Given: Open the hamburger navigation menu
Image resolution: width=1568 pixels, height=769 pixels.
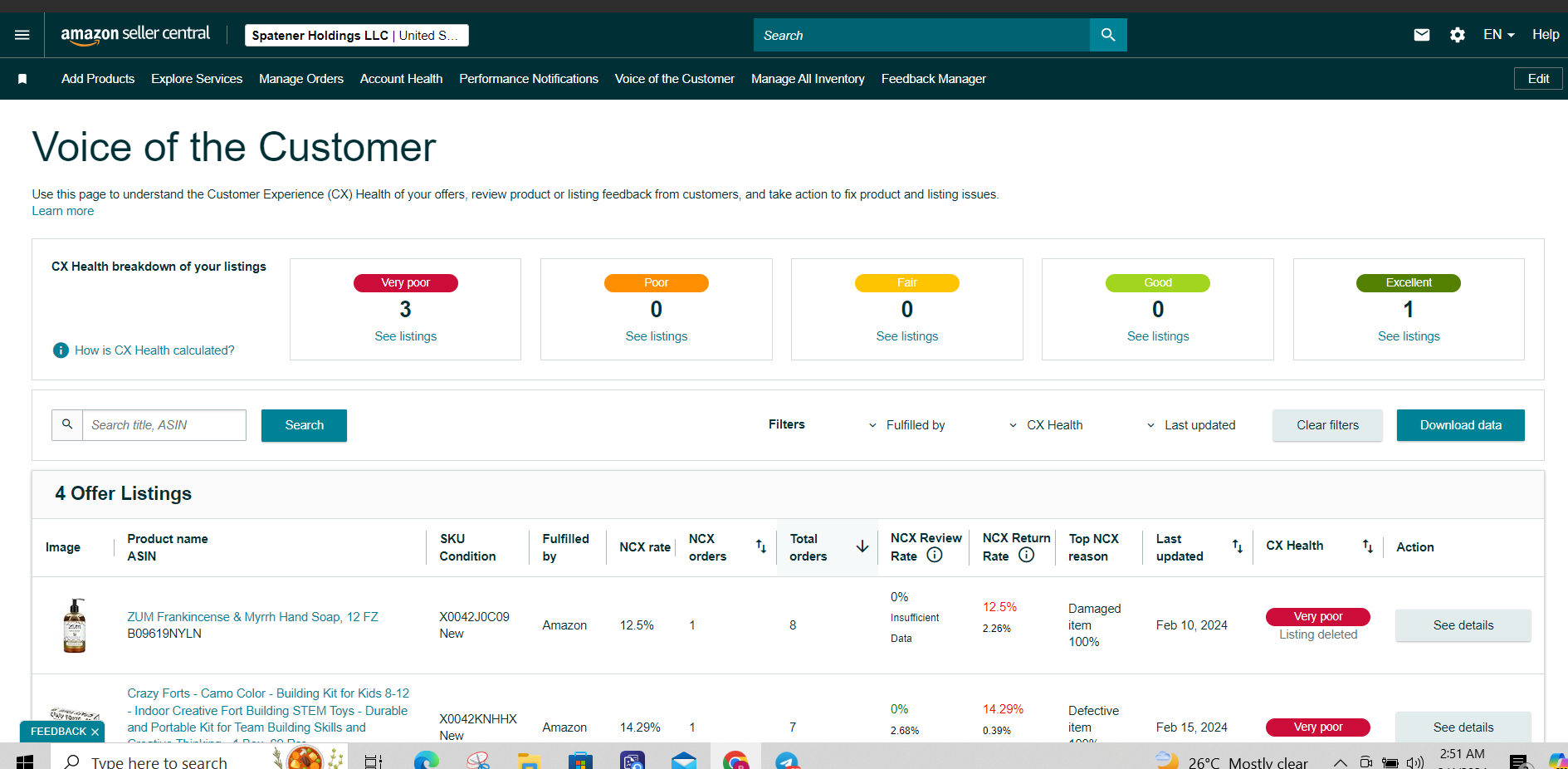Looking at the screenshot, I should (x=22, y=35).
